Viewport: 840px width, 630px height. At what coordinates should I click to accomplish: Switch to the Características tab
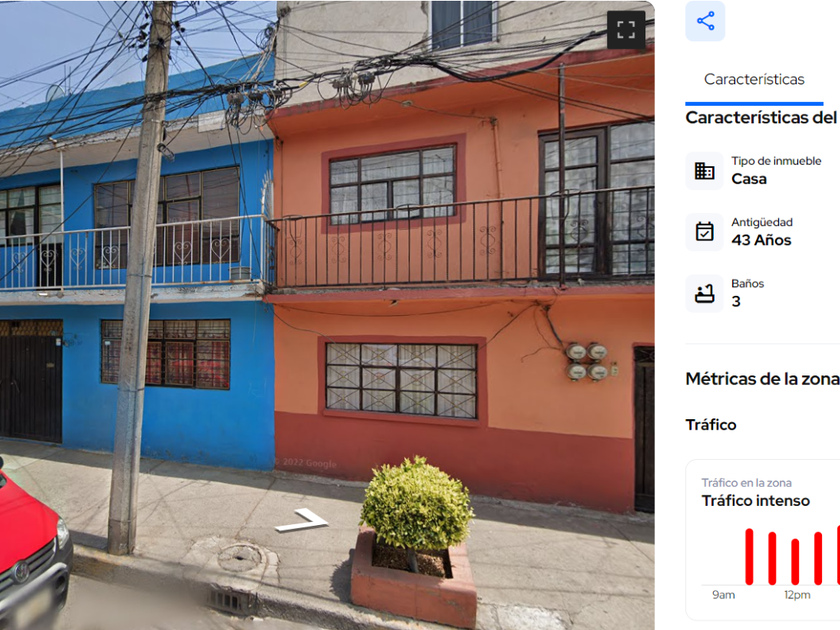(x=754, y=79)
